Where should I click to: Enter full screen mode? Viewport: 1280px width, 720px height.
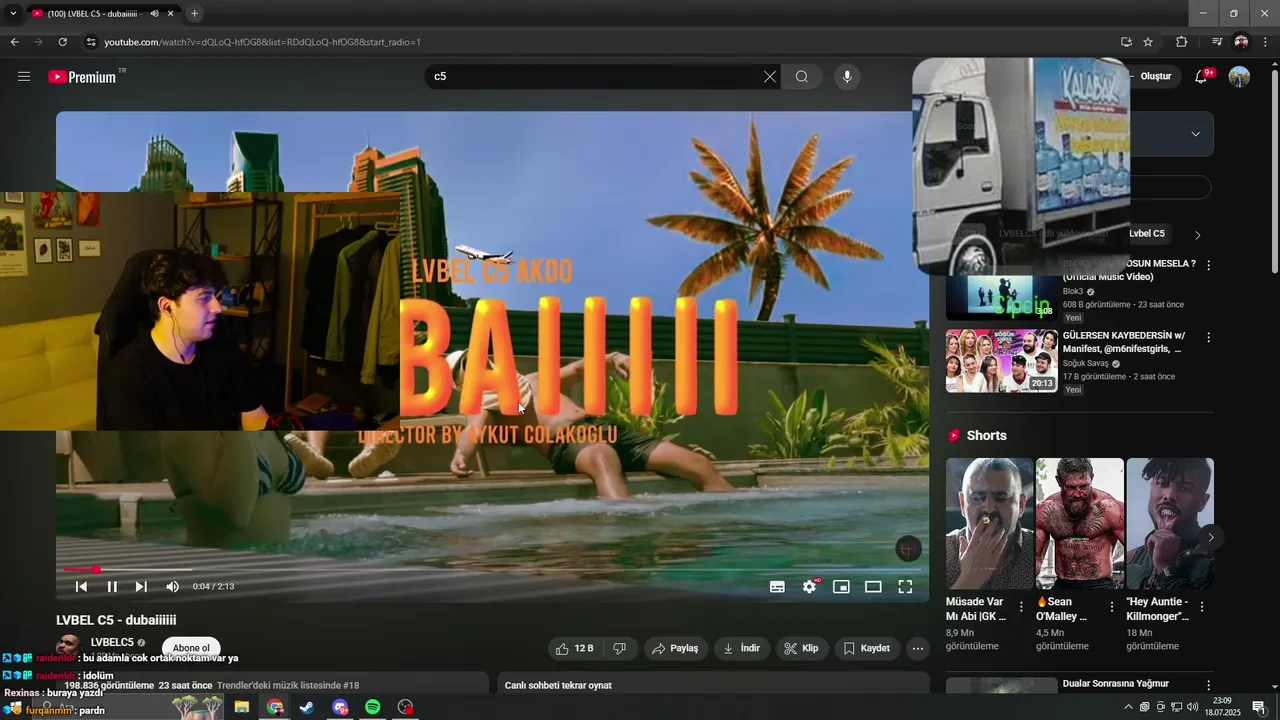905,587
